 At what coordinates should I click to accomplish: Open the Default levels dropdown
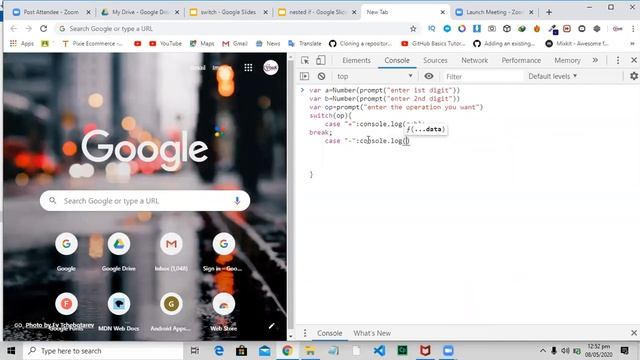point(553,76)
